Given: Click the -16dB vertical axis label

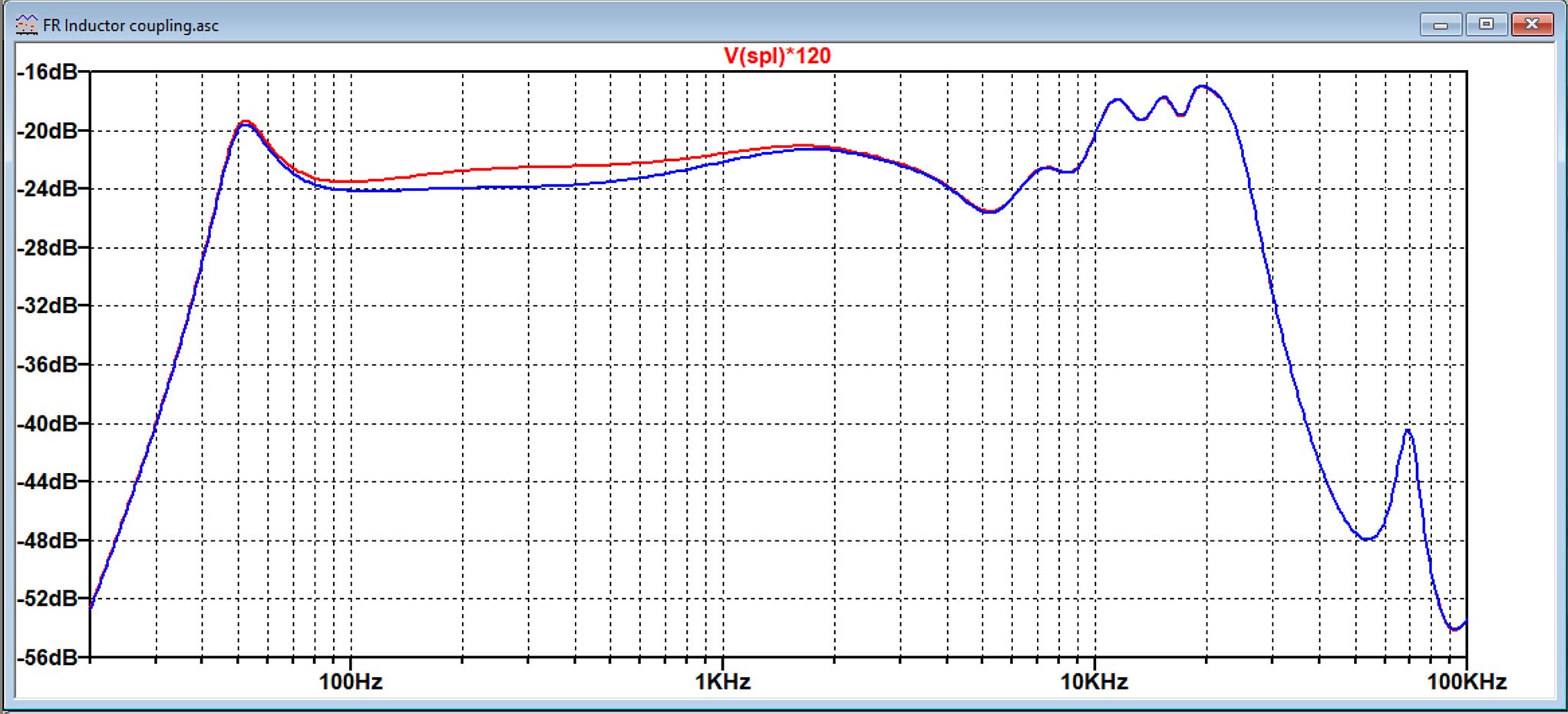Looking at the screenshot, I should point(48,72).
